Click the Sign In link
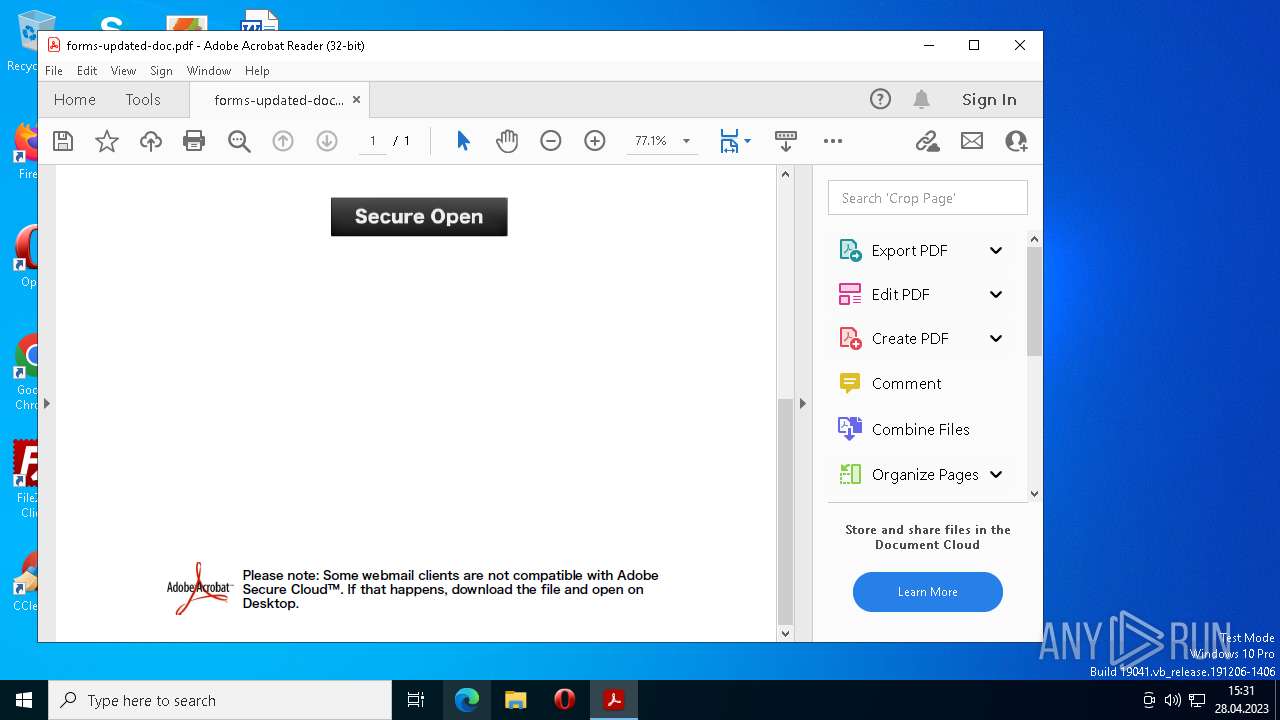The height and width of the screenshot is (720, 1280). coord(989,99)
